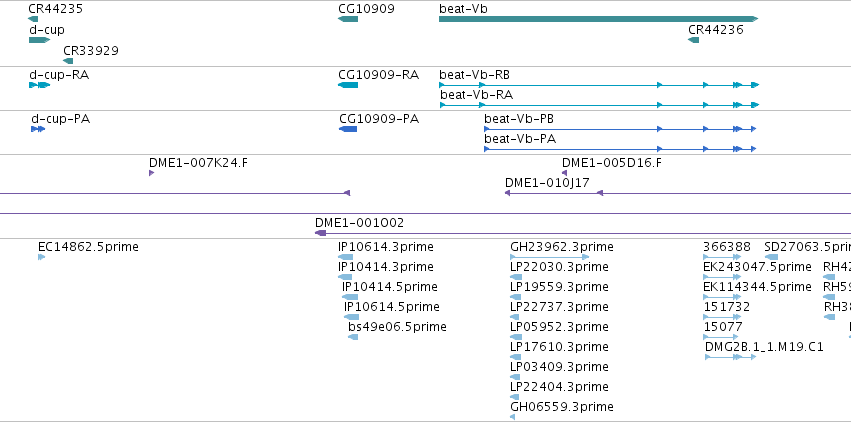Select the CR33929 gene feature

pos(68,61)
